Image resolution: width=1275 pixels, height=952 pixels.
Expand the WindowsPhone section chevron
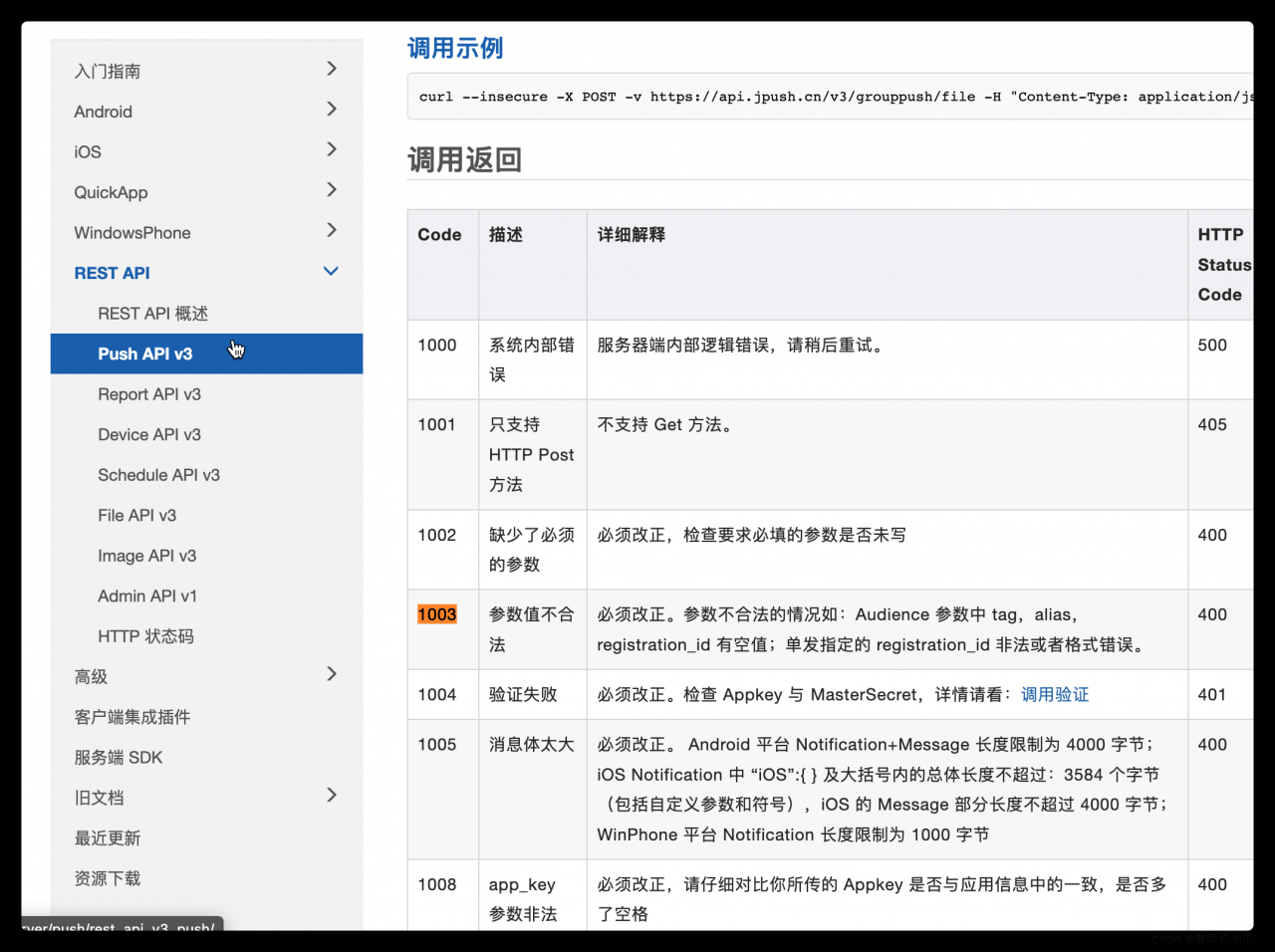[332, 230]
